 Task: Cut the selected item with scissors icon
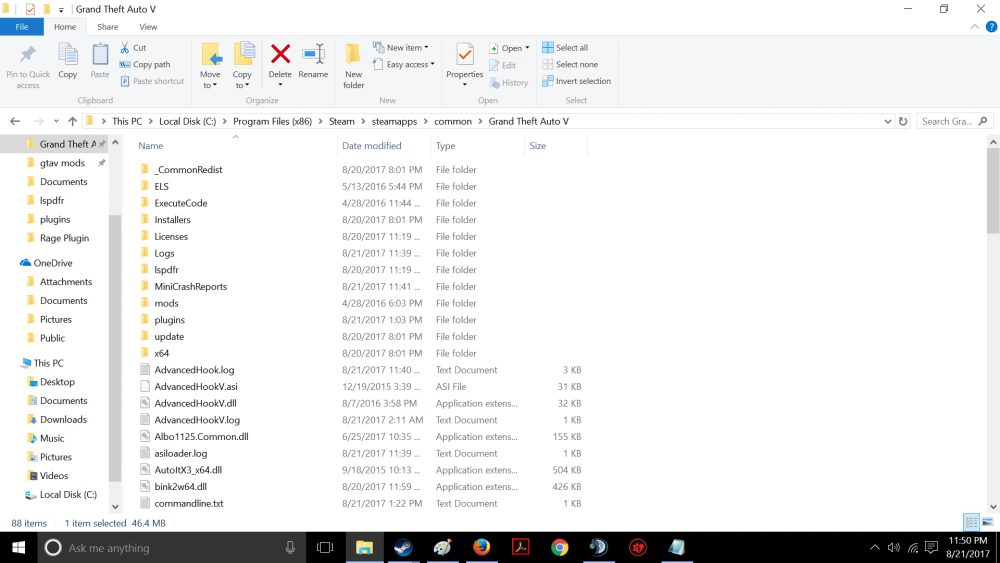133,48
